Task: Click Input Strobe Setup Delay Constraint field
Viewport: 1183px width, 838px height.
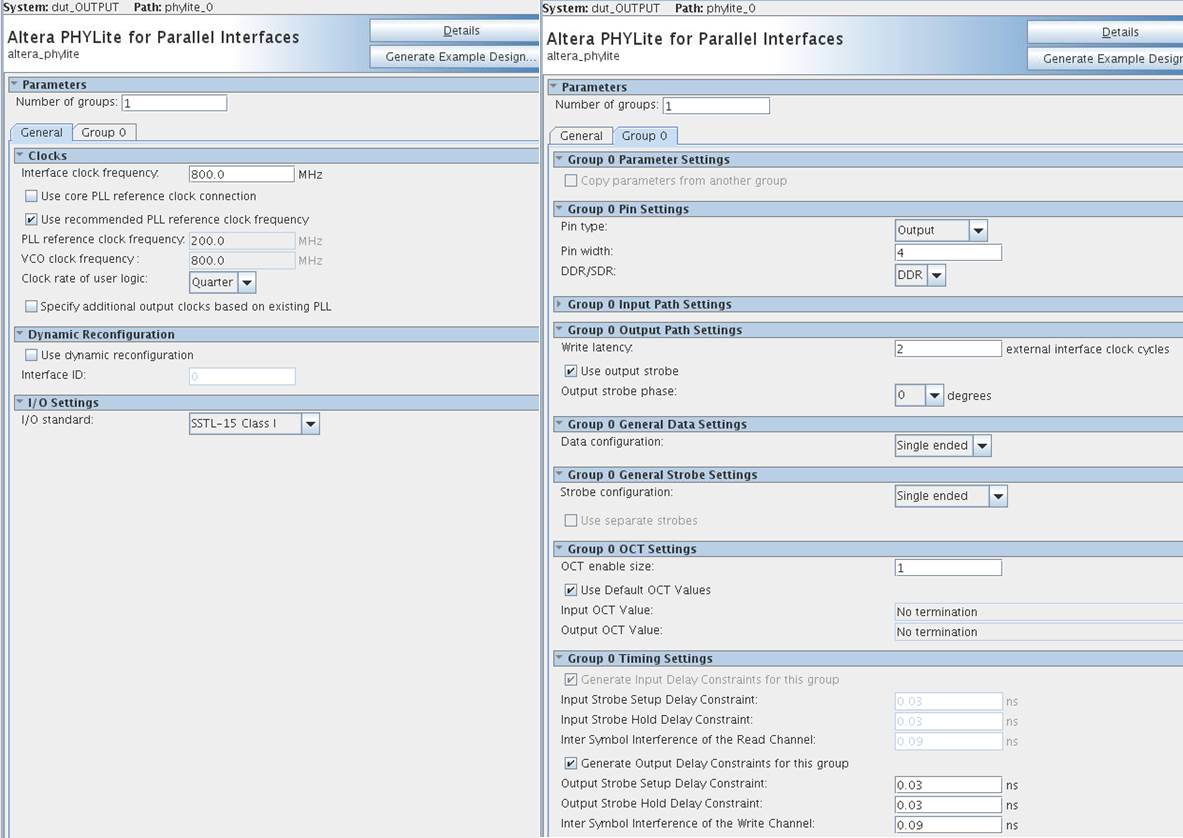Action: tap(948, 701)
